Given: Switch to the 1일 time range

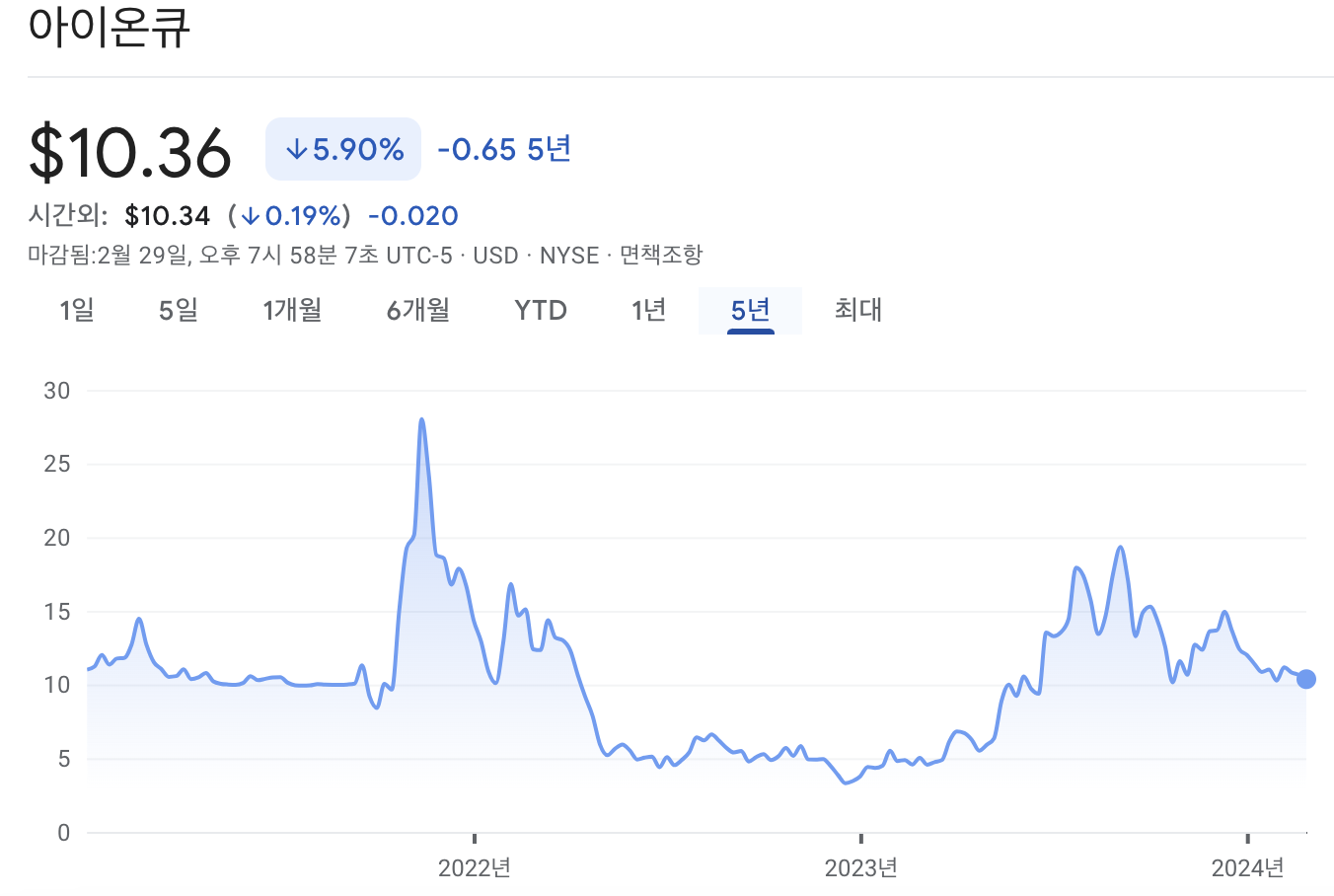Looking at the screenshot, I should point(78,310).
